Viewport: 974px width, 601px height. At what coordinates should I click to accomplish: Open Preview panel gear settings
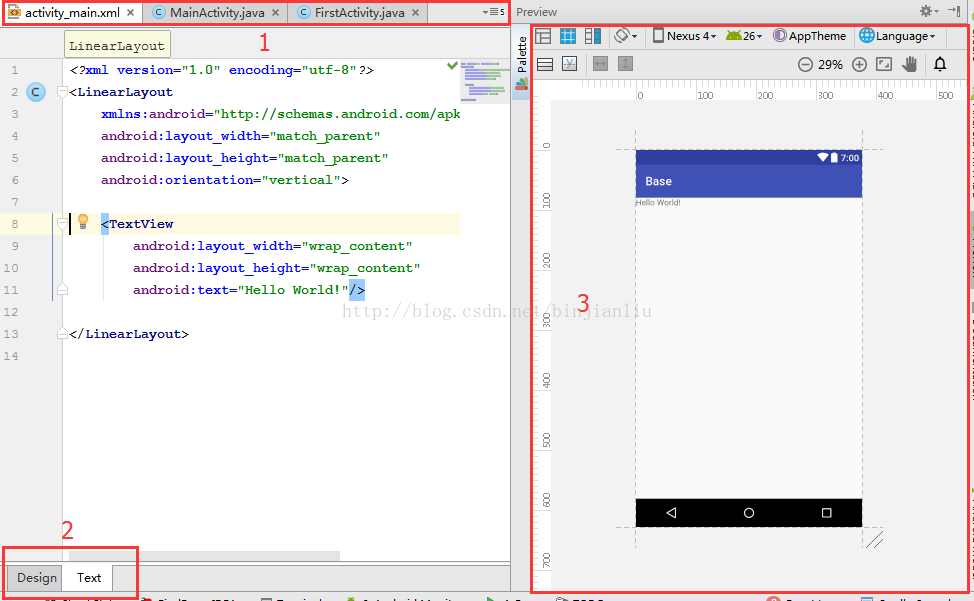928,11
